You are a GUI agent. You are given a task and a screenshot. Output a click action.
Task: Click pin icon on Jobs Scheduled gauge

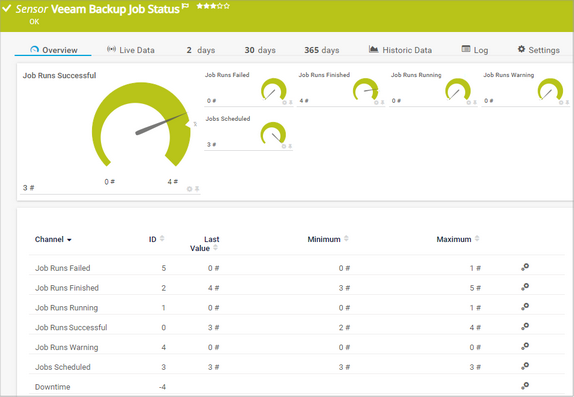click(290, 146)
